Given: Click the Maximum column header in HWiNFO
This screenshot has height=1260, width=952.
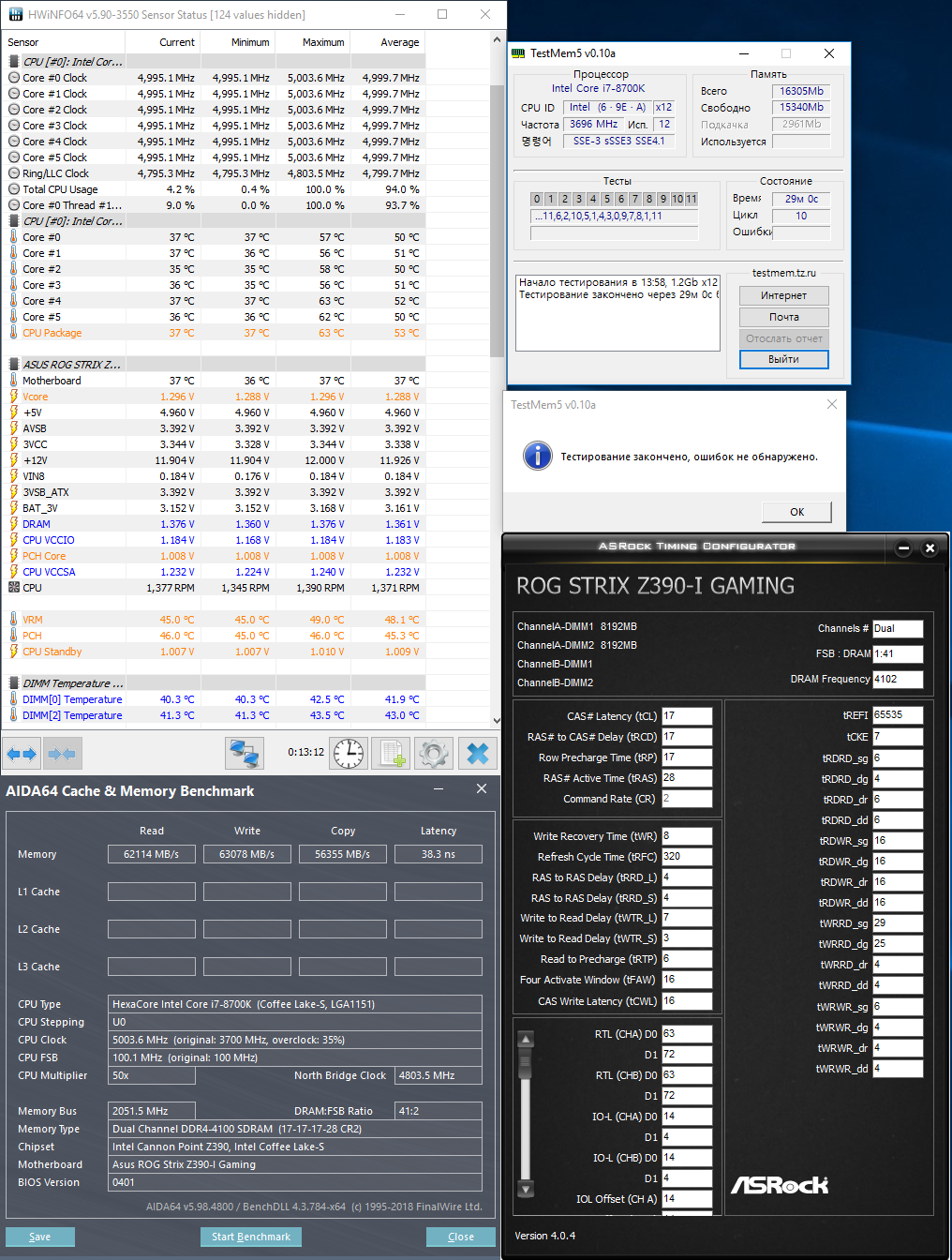Looking at the screenshot, I should coord(312,42).
